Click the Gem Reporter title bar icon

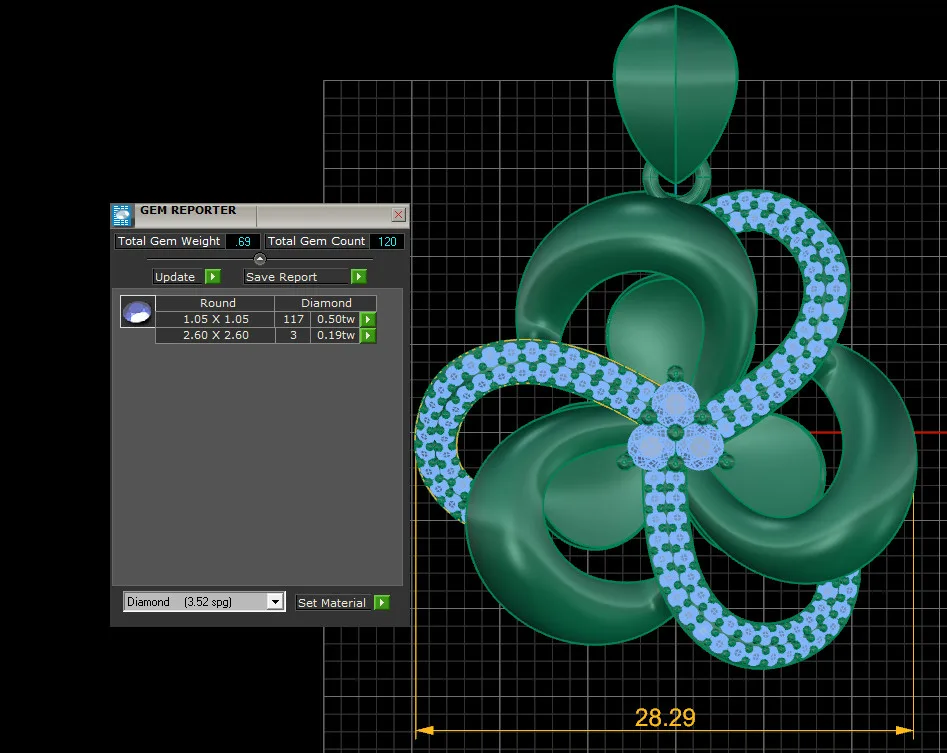[122, 215]
